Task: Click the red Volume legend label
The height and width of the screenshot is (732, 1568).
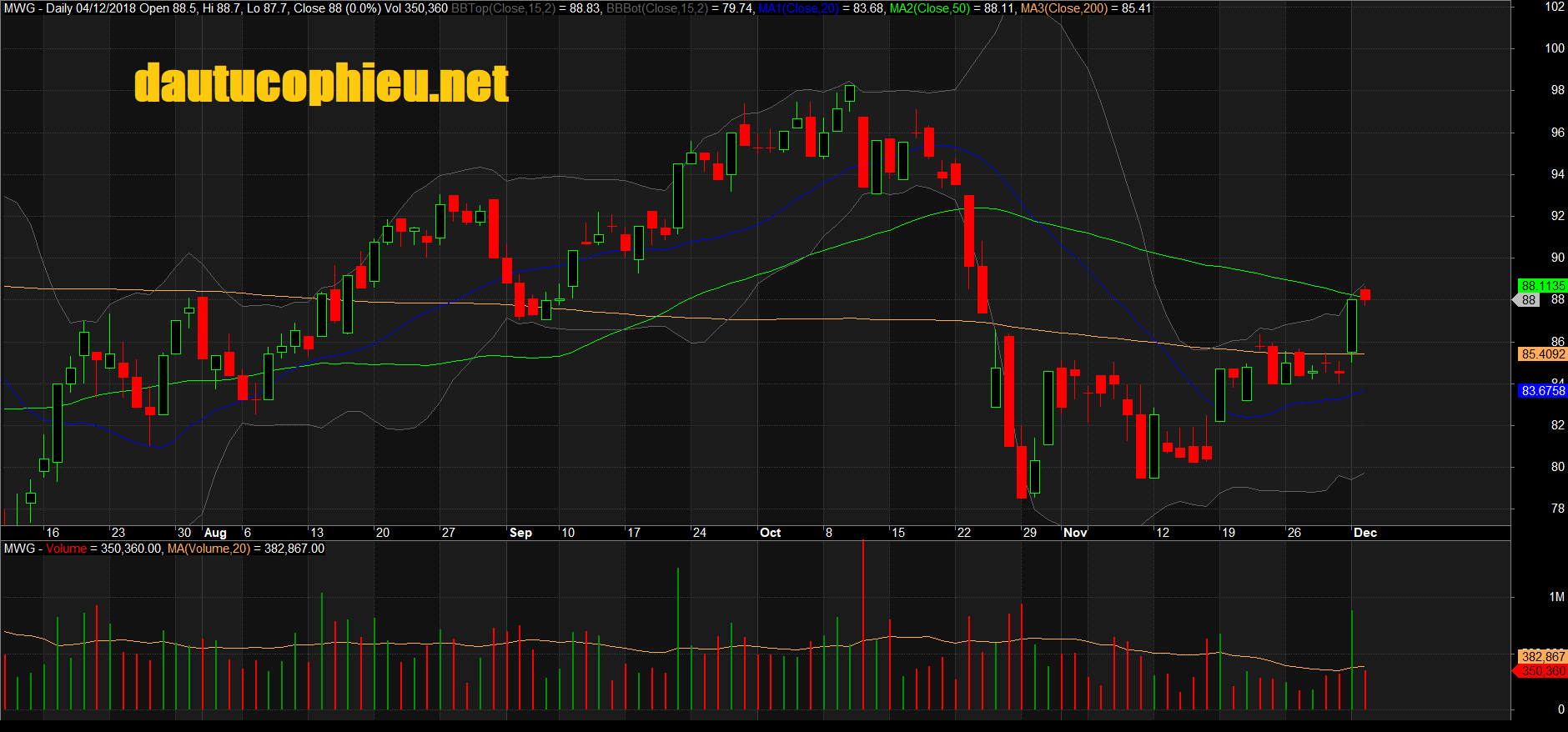Action: (x=66, y=549)
